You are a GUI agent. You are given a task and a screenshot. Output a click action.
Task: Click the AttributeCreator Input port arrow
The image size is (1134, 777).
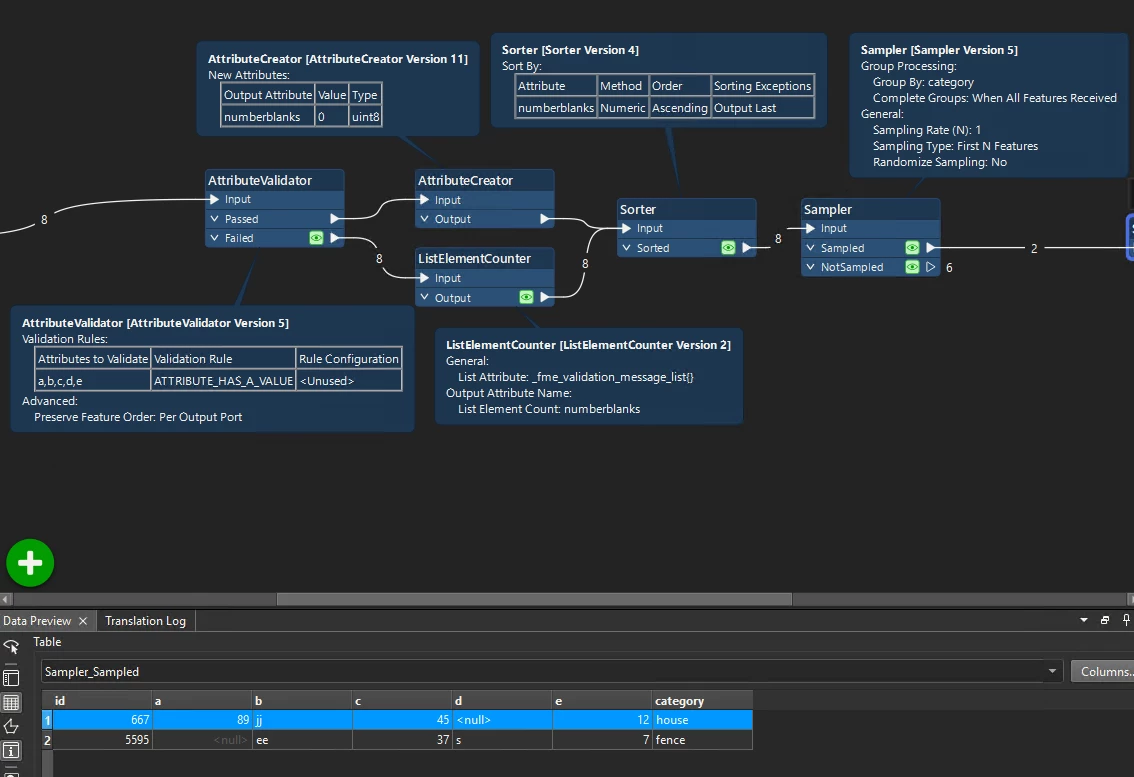424,200
